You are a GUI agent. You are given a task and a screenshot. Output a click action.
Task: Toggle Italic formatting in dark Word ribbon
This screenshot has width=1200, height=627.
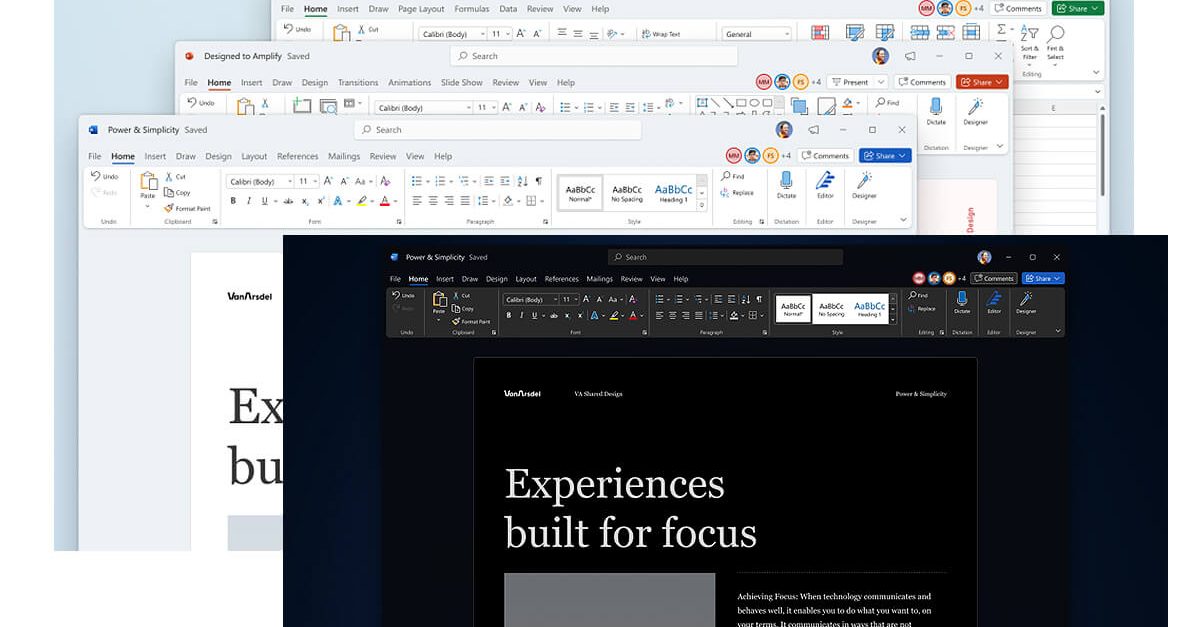pyautogui.click(x=520, y=315)
